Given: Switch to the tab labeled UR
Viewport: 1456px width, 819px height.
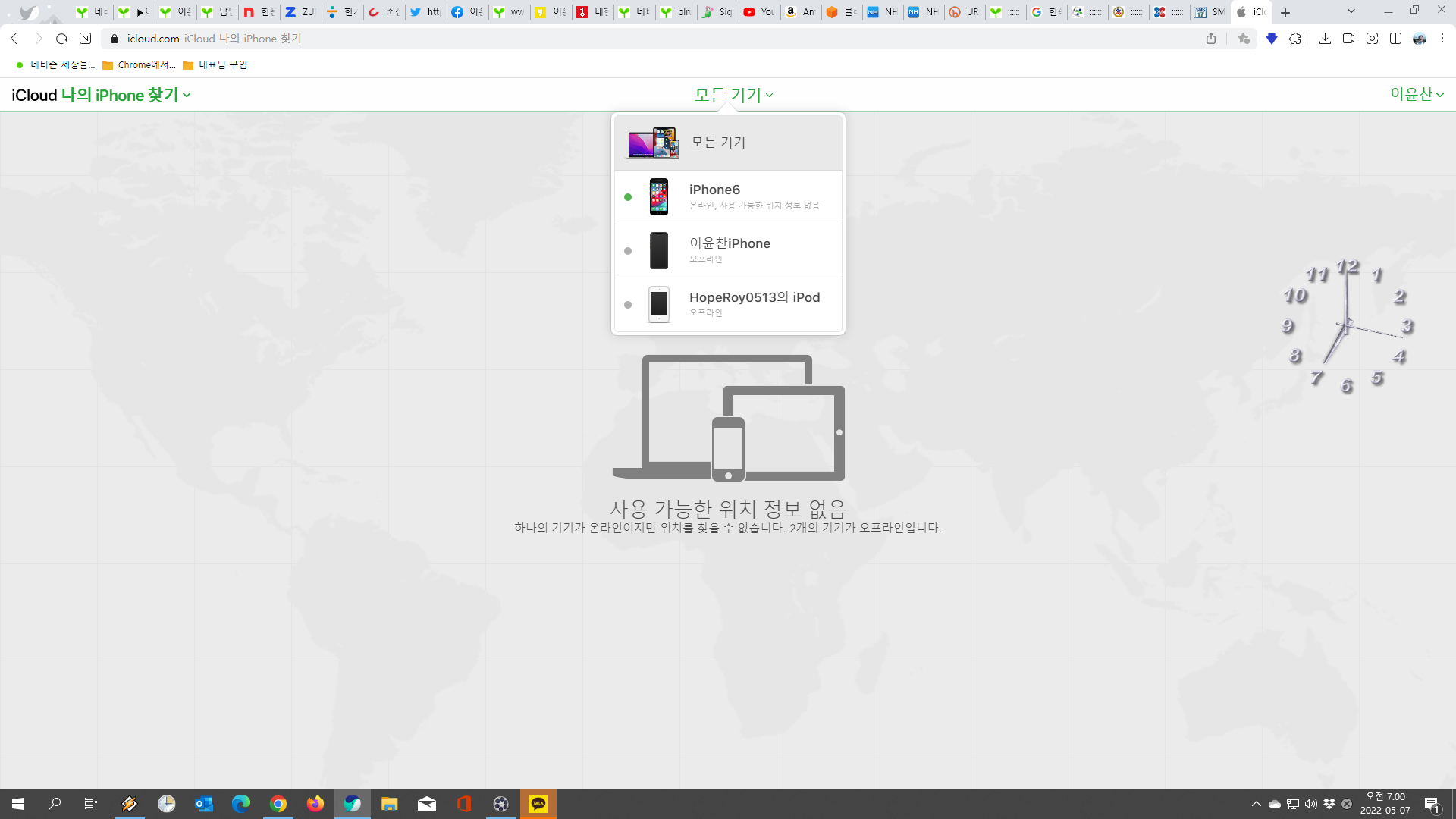Looking at the screenshot, I should click(x=964, y=12).
